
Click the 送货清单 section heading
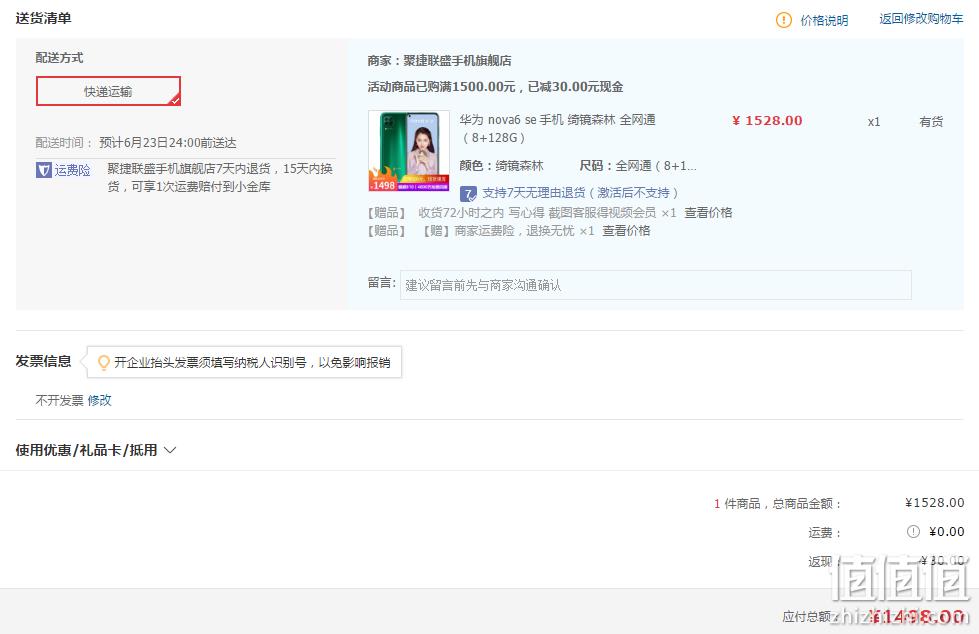[x=43, y=18]
